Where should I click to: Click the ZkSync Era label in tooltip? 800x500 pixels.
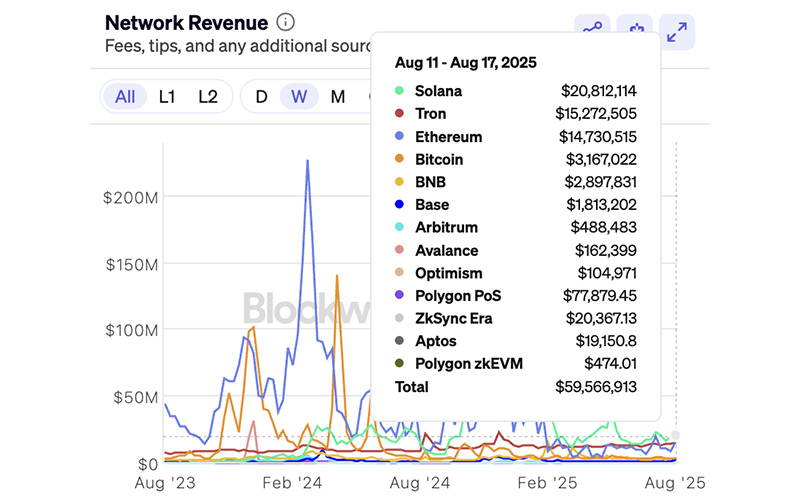pyautogui.click(x=454, y=318)
